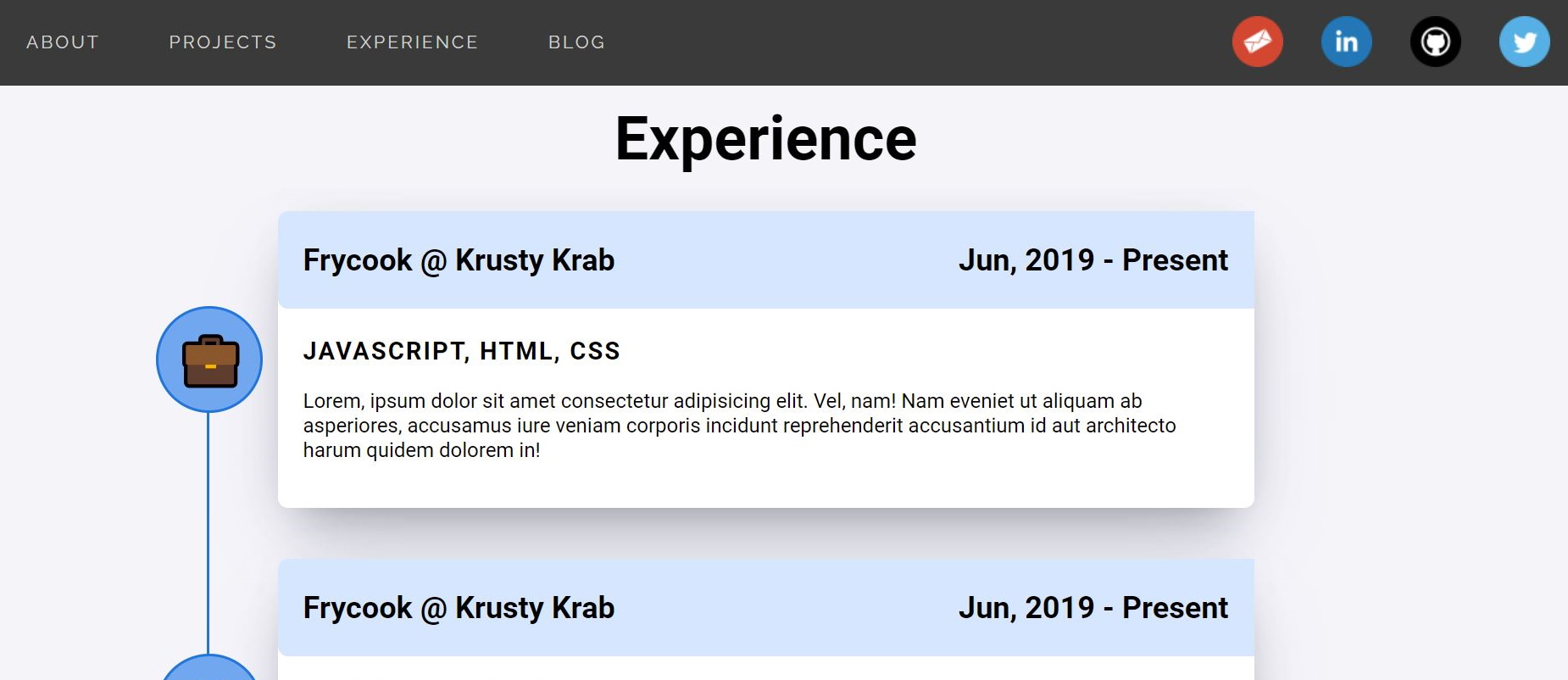Screen dimensions: 1568x680
Task: Open the Twitter bird icon
Action: (x=1524, y=42)
